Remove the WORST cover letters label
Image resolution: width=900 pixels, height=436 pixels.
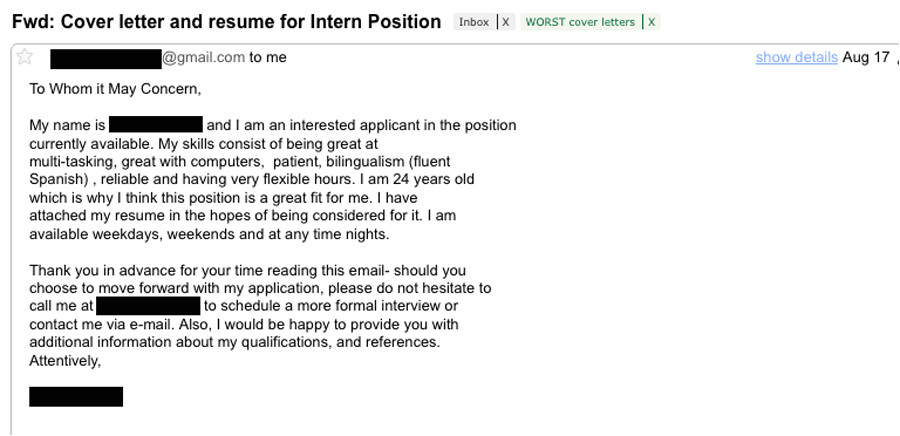651,22
